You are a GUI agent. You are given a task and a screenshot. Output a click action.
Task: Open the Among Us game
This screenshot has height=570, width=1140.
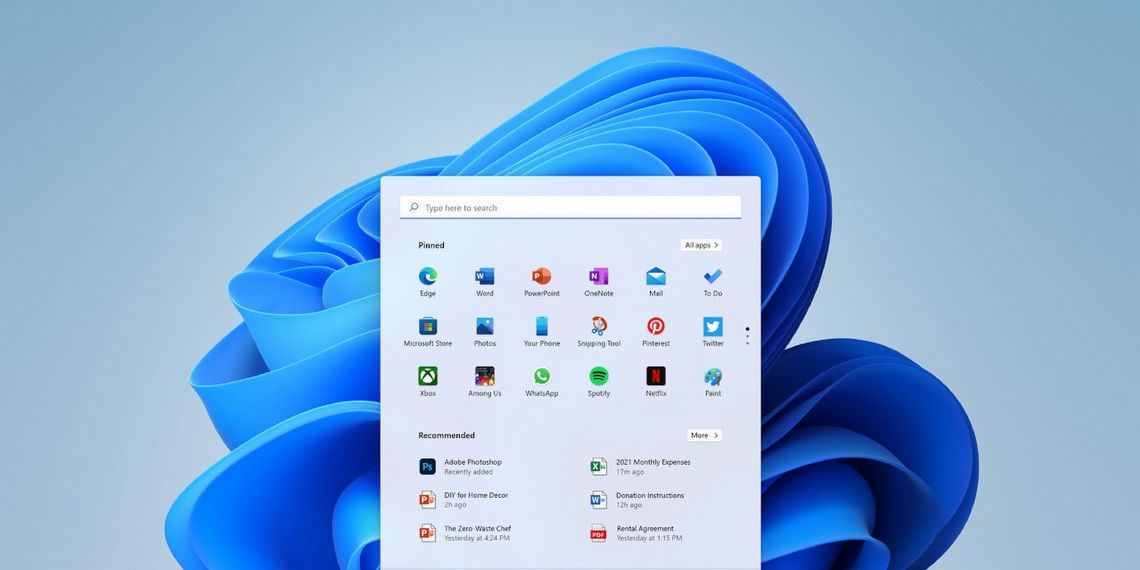pyautogui.click(x=484, y=382)
